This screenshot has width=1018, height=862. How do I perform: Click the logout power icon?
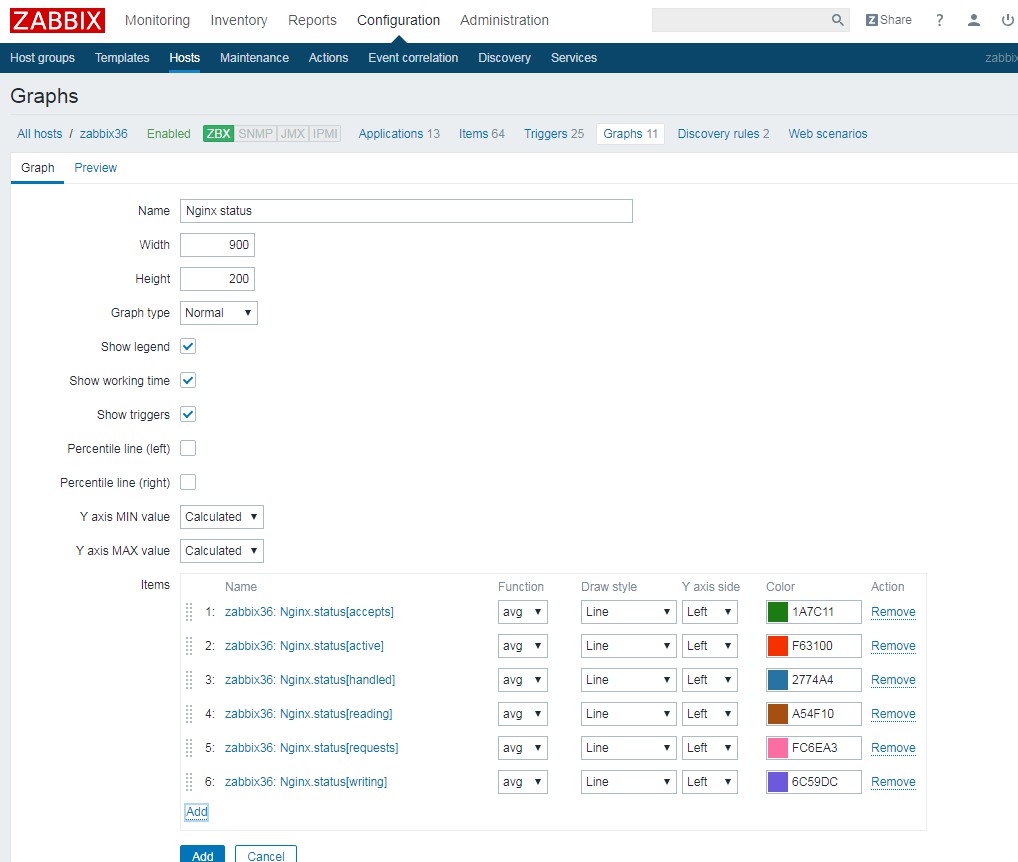pos(1007,20)
